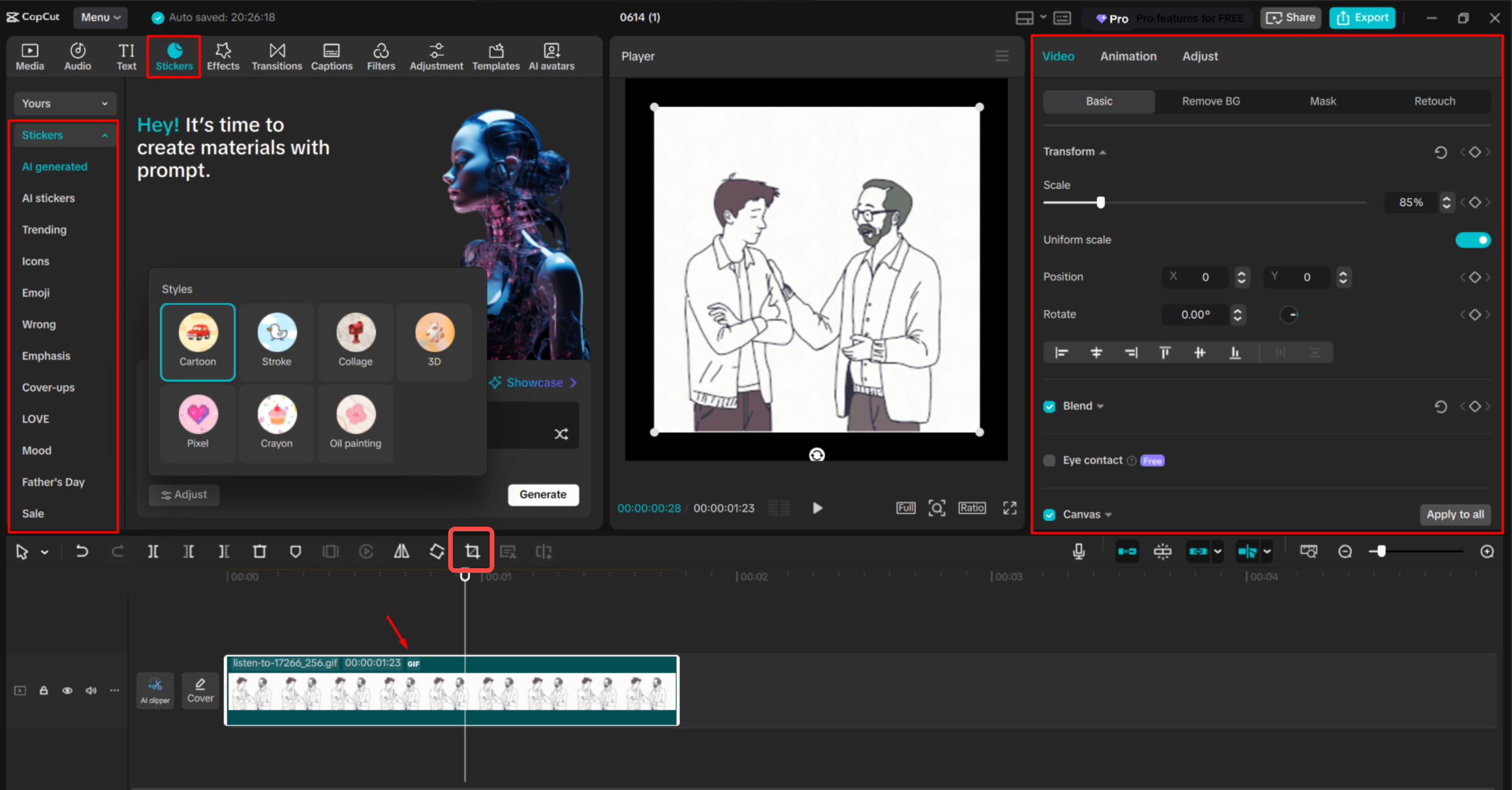Switch to the Remove BG tab
Screen dimensions: 1512x790
click(x=1211, y=101)
